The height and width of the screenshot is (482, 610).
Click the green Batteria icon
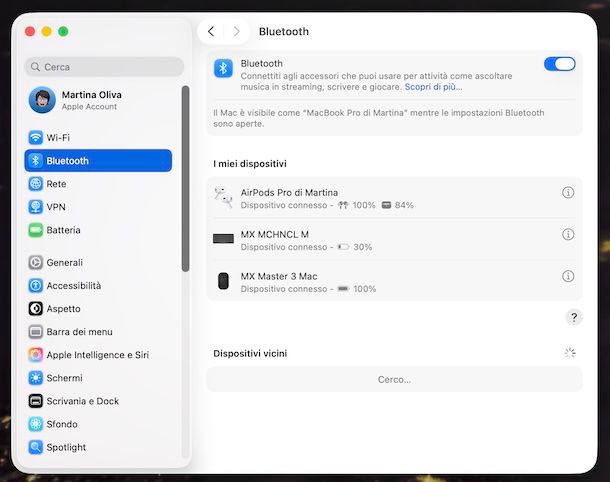[x=35, y=230]
